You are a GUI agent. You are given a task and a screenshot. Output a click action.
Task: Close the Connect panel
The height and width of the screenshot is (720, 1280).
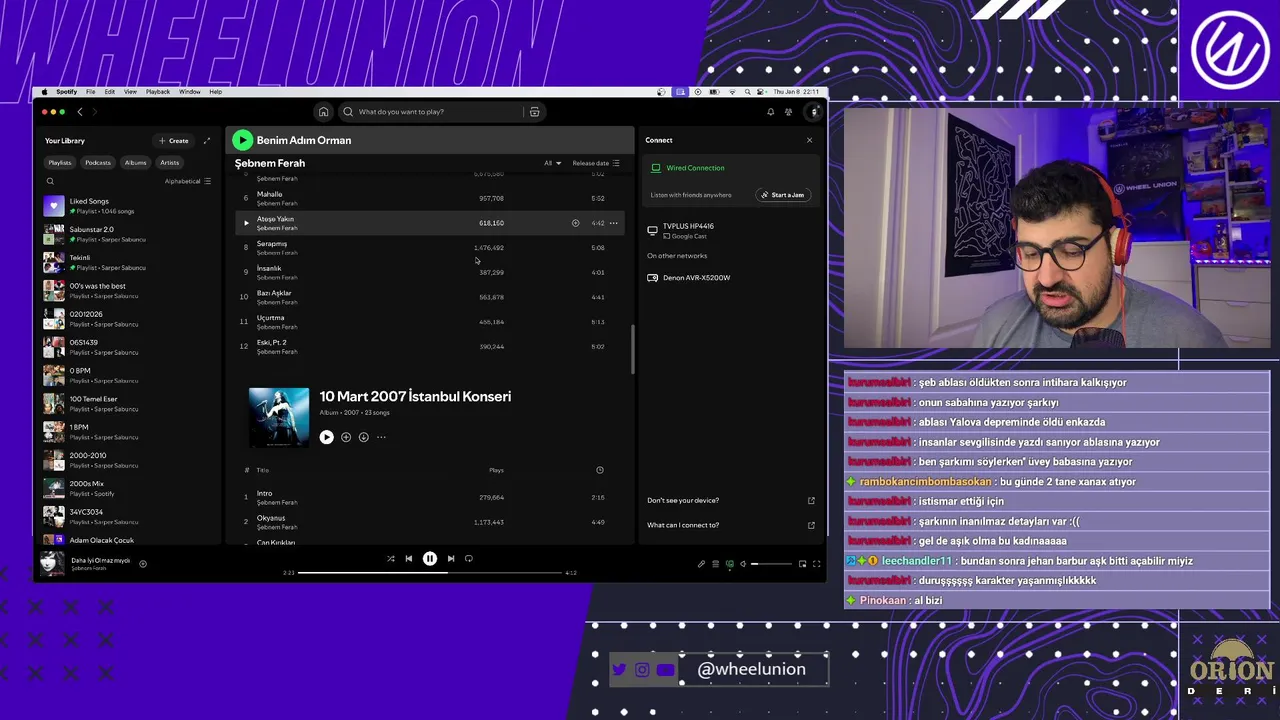pos(809,140)
